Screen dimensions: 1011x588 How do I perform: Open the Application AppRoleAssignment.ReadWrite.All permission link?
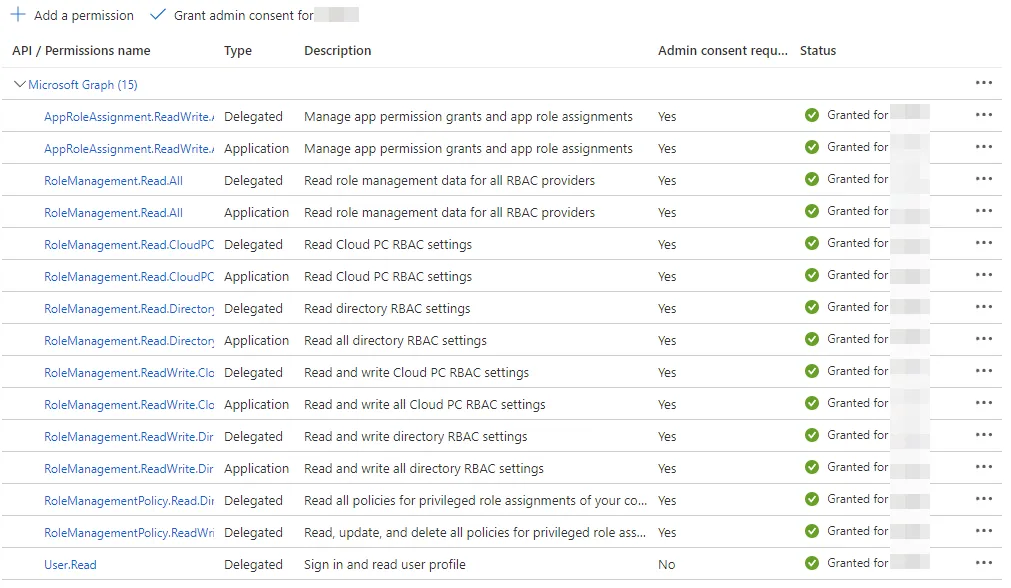[128, 149]
